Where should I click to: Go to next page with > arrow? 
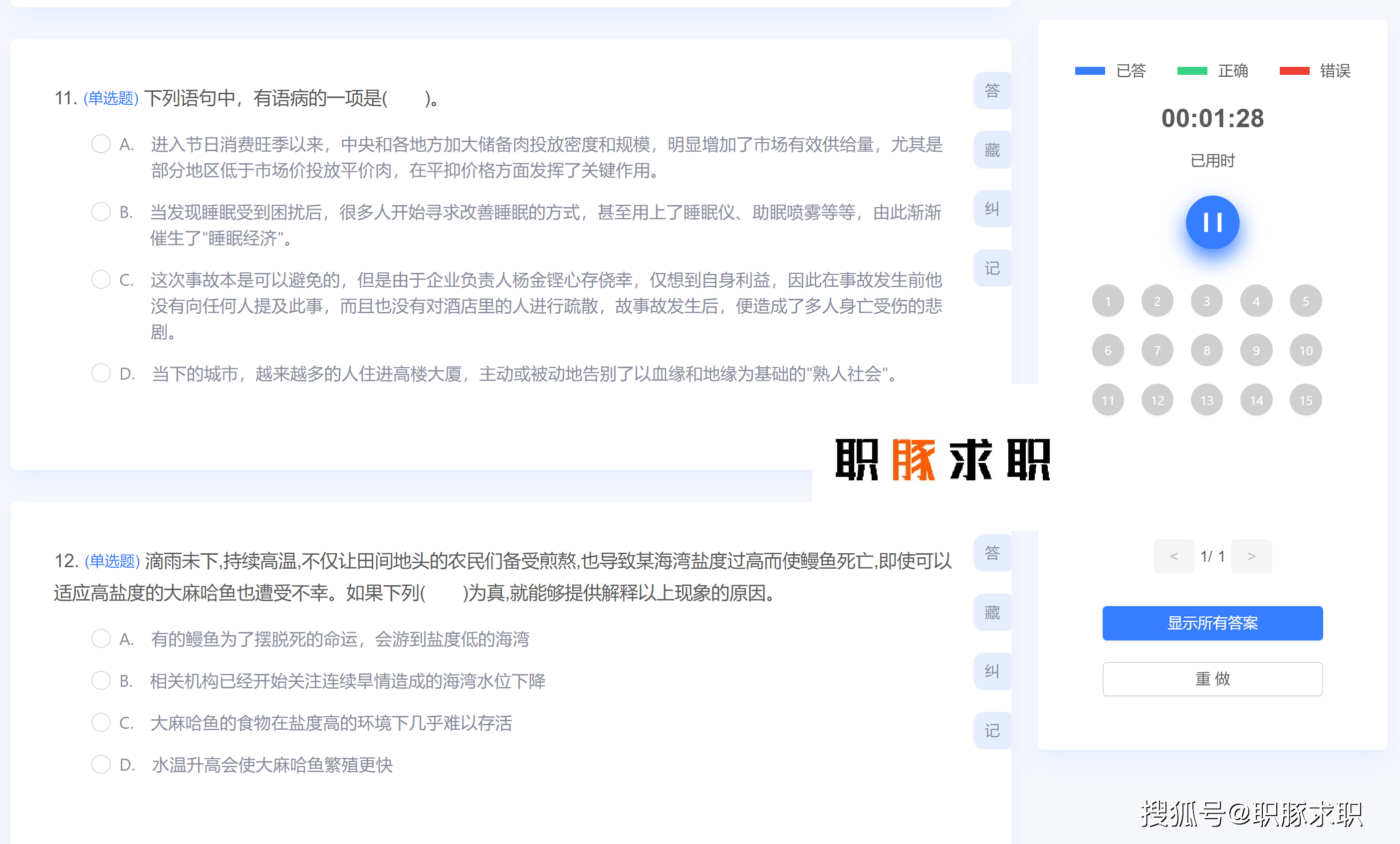point(1251,557)
